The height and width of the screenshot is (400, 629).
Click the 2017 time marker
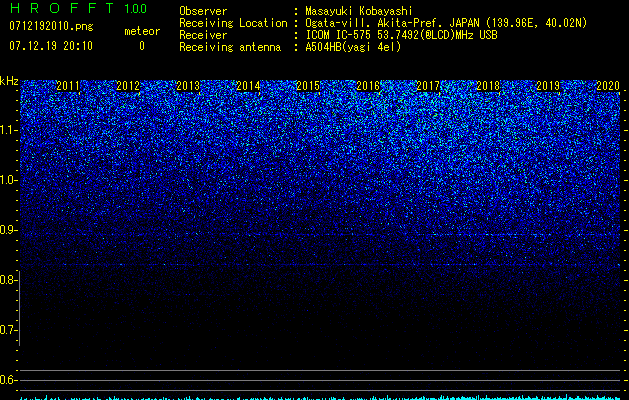click(x=428, y=85)
